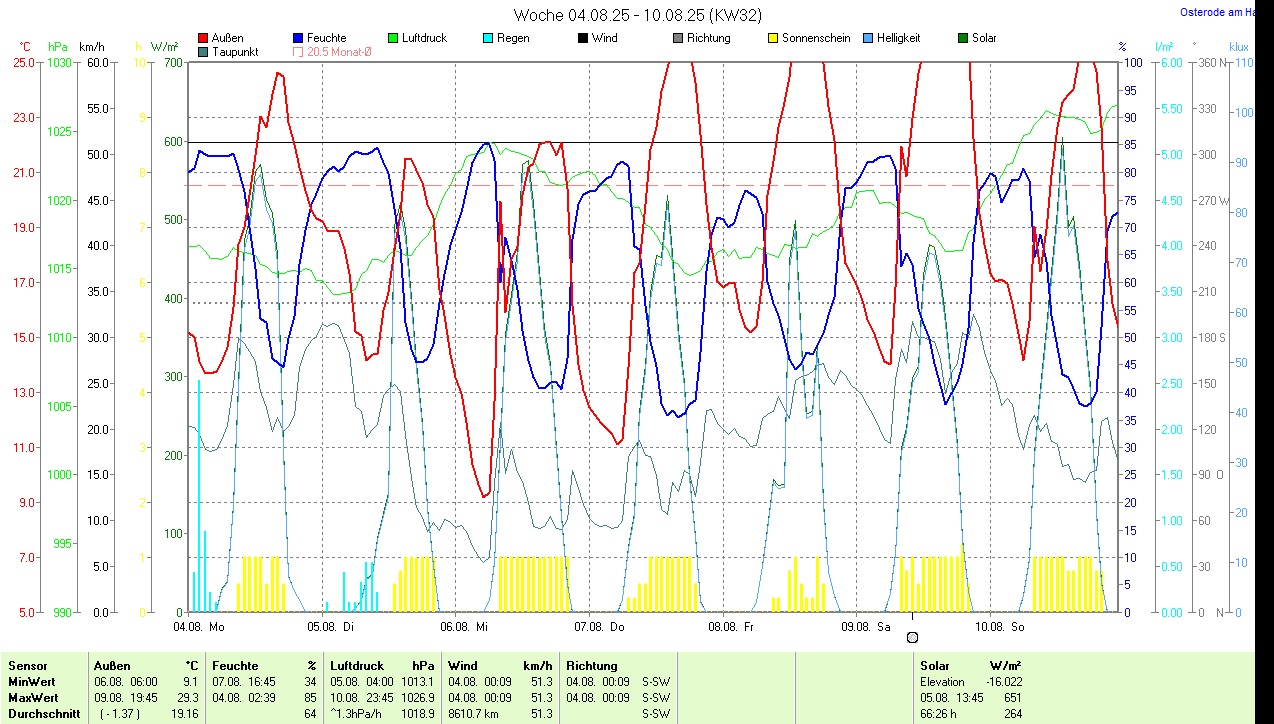Click the cyan Regen legend swatch
The width and height of the screenshot is (1274, 724).
click(488, 39)
